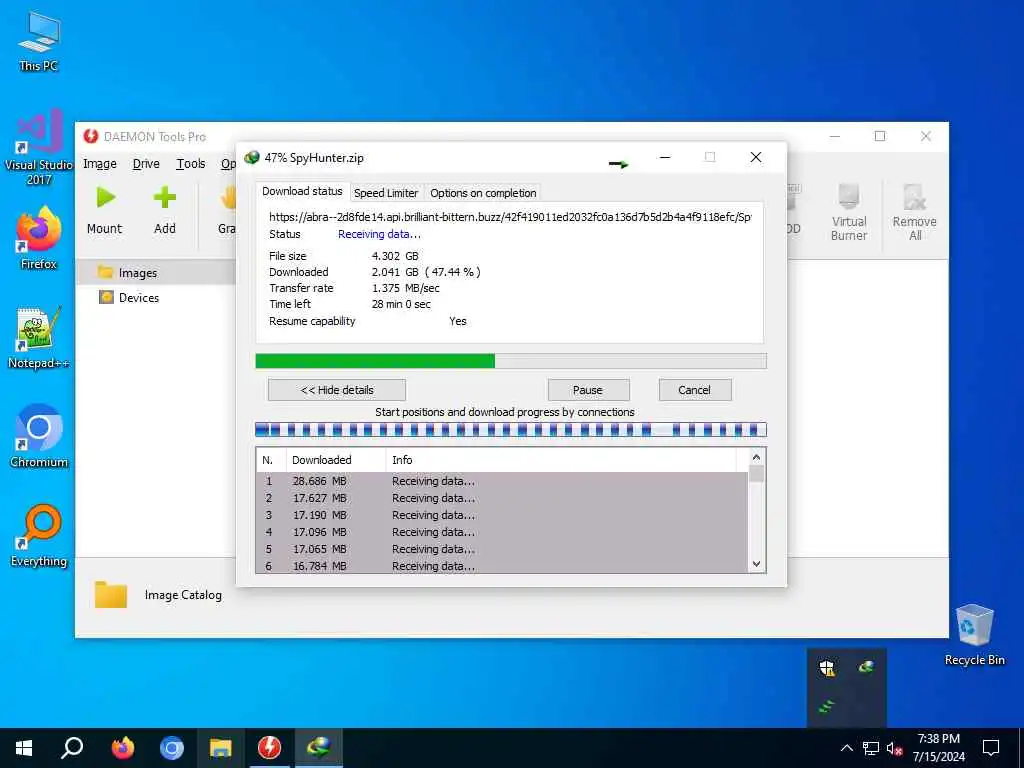Select connection row with 28.686 MB
Image resolution: width=1024 pixels, height=768 pixels.
[x=502, y=481]
